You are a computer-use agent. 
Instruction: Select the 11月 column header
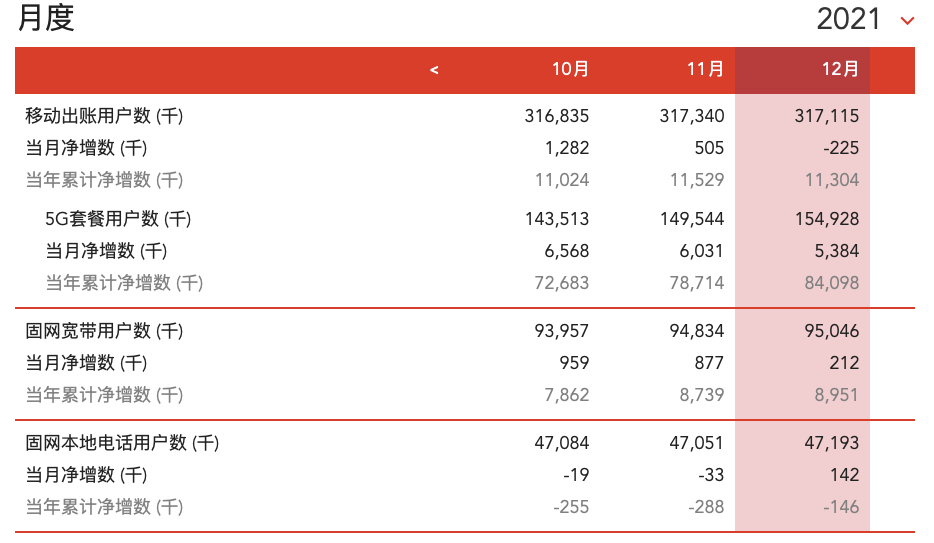pos(705,70)
